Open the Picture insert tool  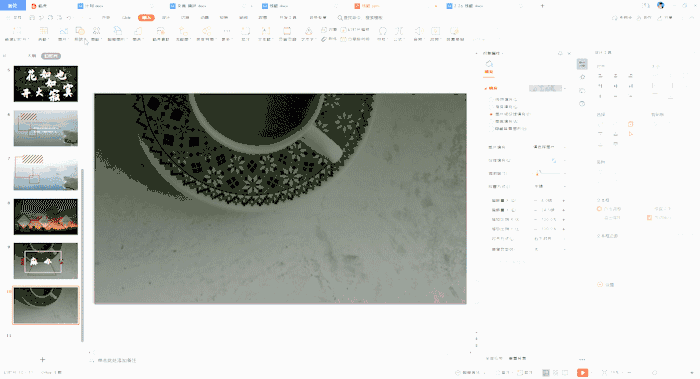63,34
